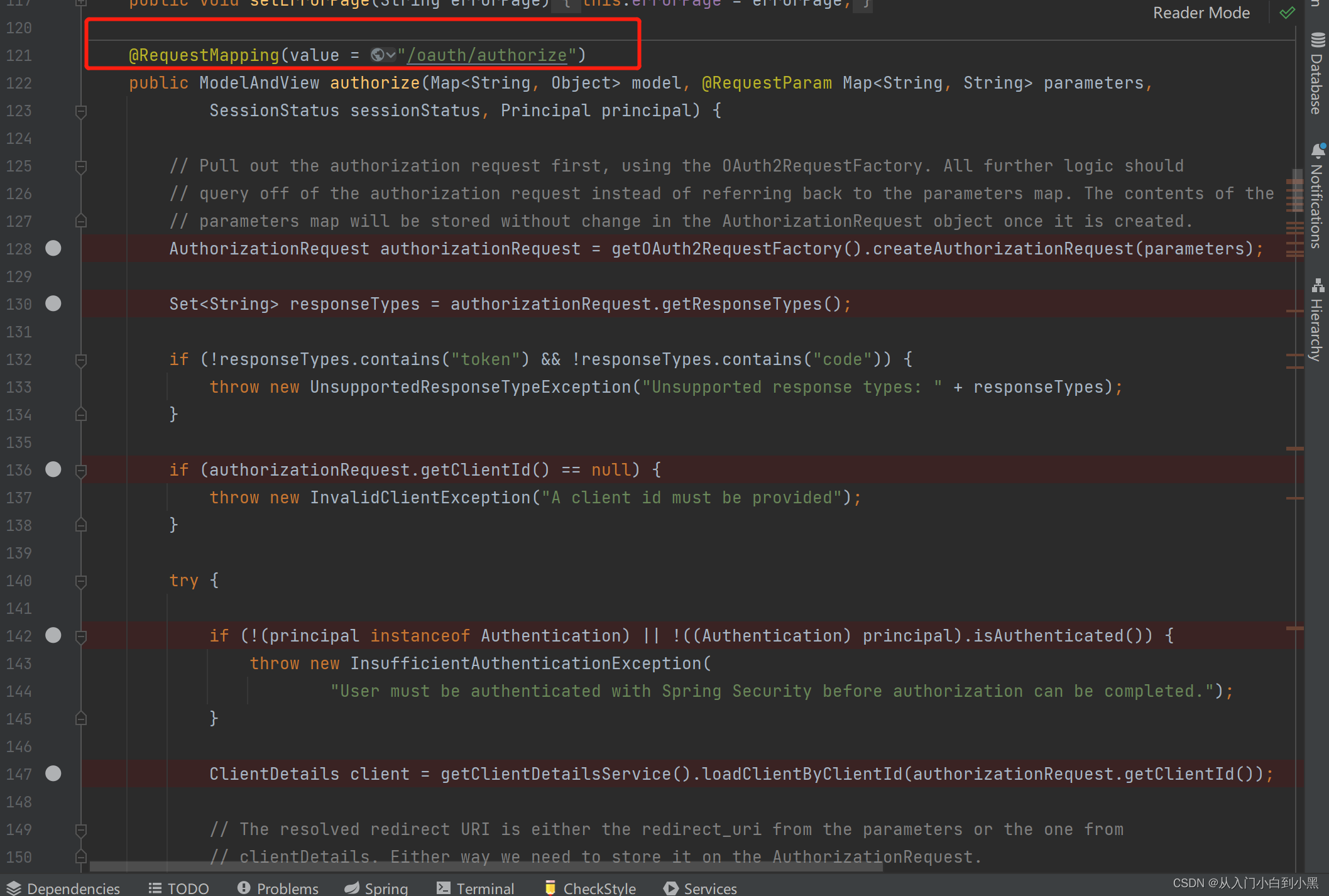Collapse comment fold at line 149
Screen dimensions: 1329x896
(81, 830)
